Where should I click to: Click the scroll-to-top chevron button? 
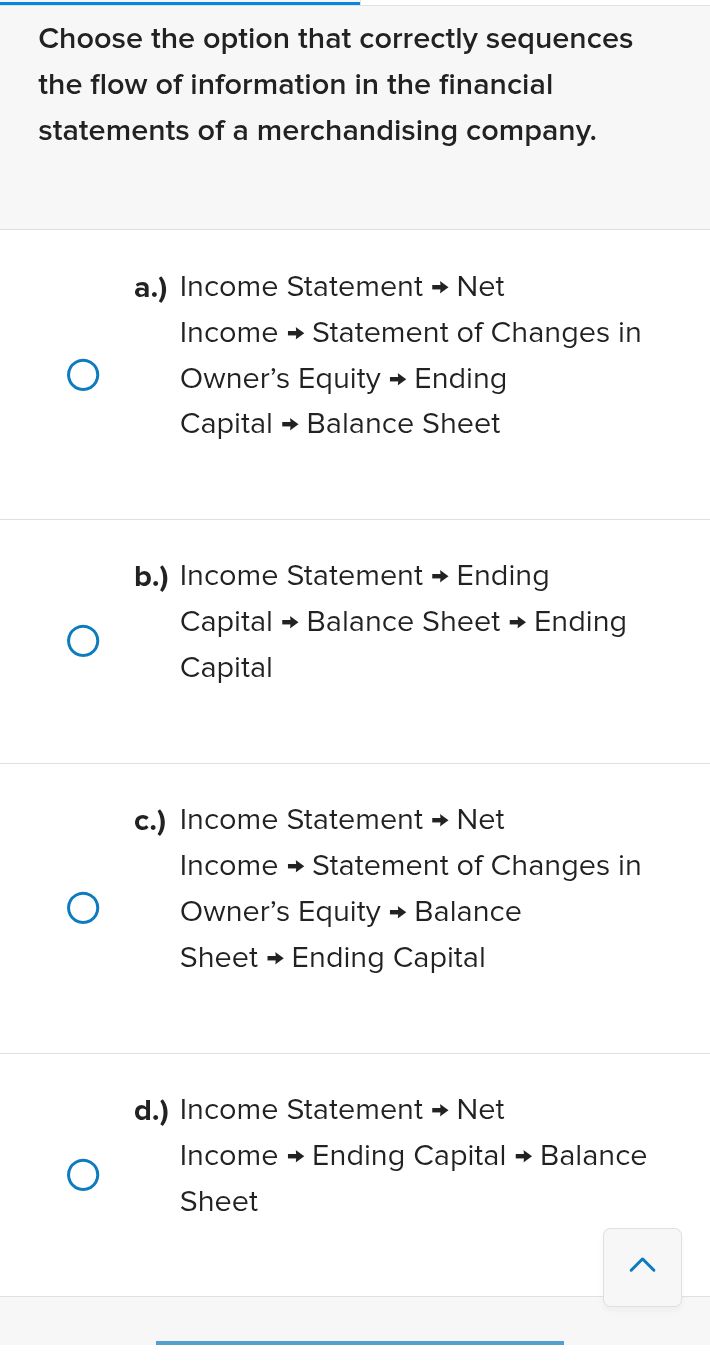tap(642, 1266)
